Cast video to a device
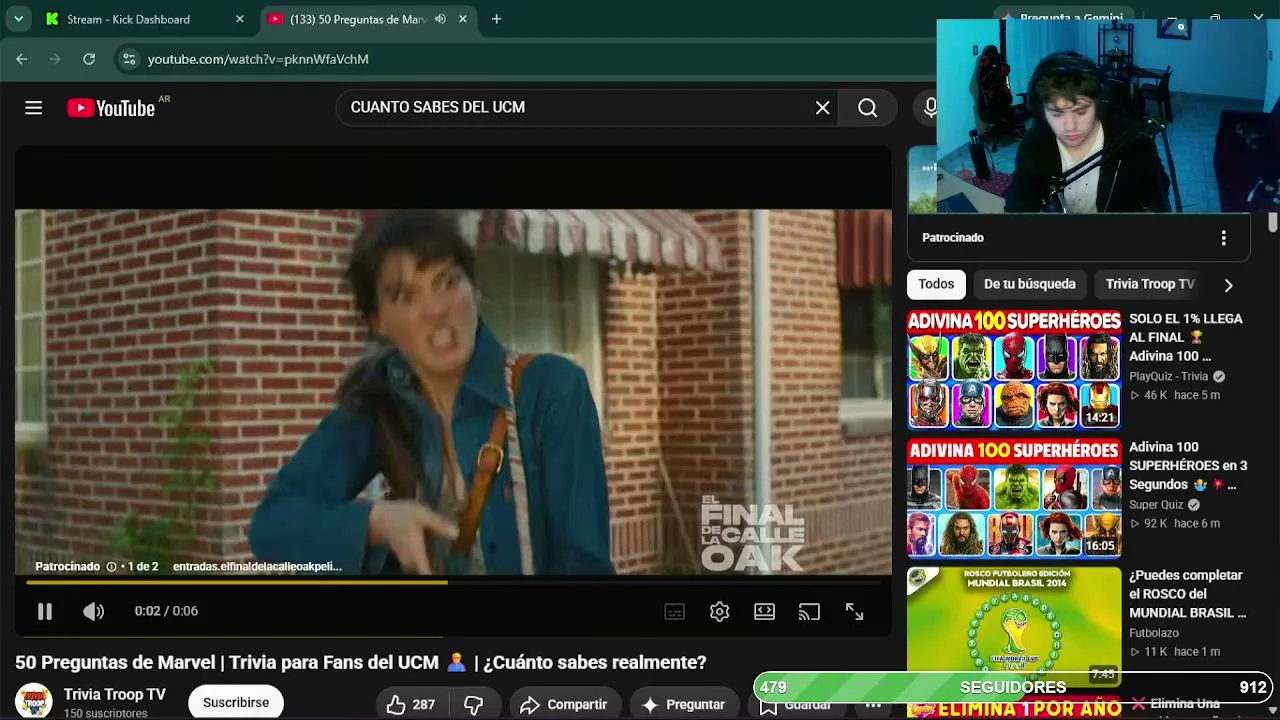The height and width of the screenshot is (720, 1280). click(x=809, y=611)
